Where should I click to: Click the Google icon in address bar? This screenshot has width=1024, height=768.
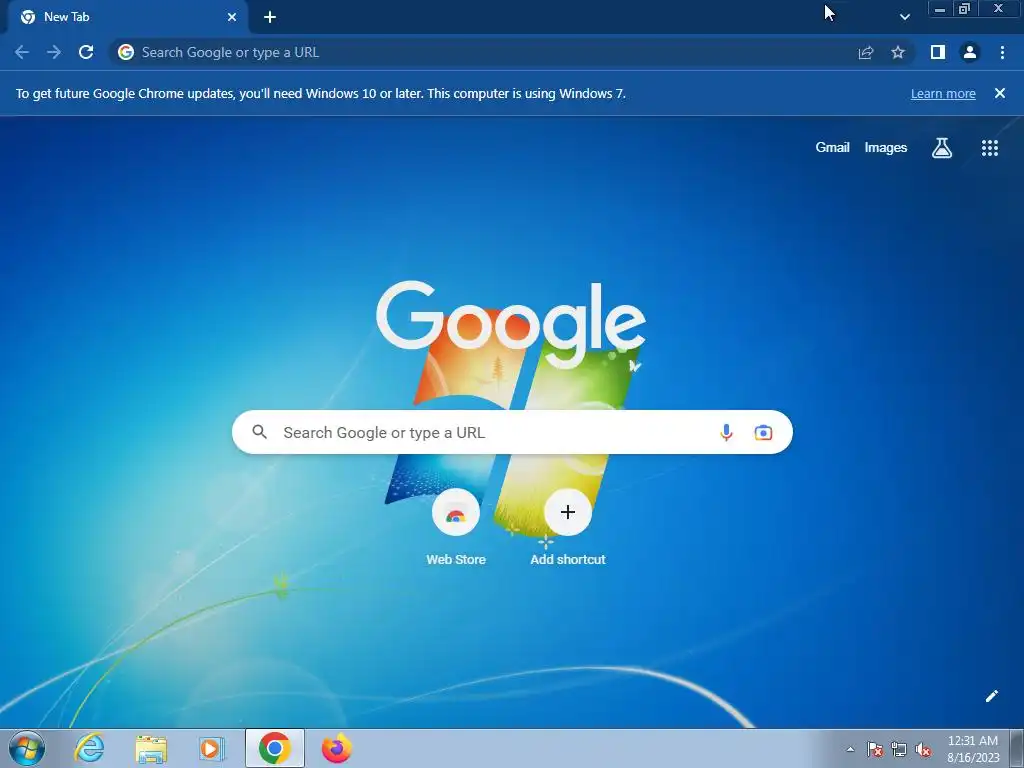[126, 52]
